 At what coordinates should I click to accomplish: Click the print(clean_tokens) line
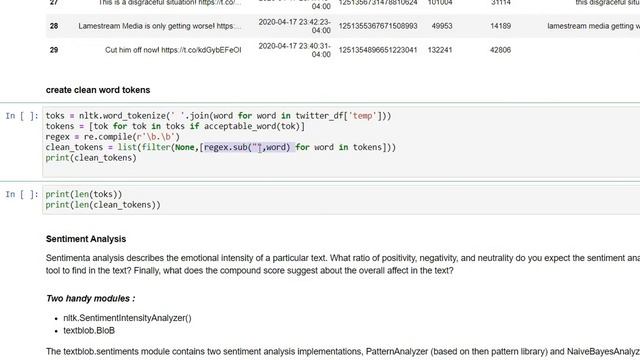coord(91,158)
